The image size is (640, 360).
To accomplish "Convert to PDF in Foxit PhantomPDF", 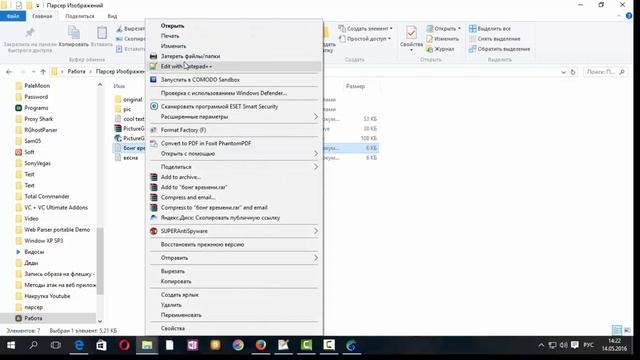I will (234, 143).
